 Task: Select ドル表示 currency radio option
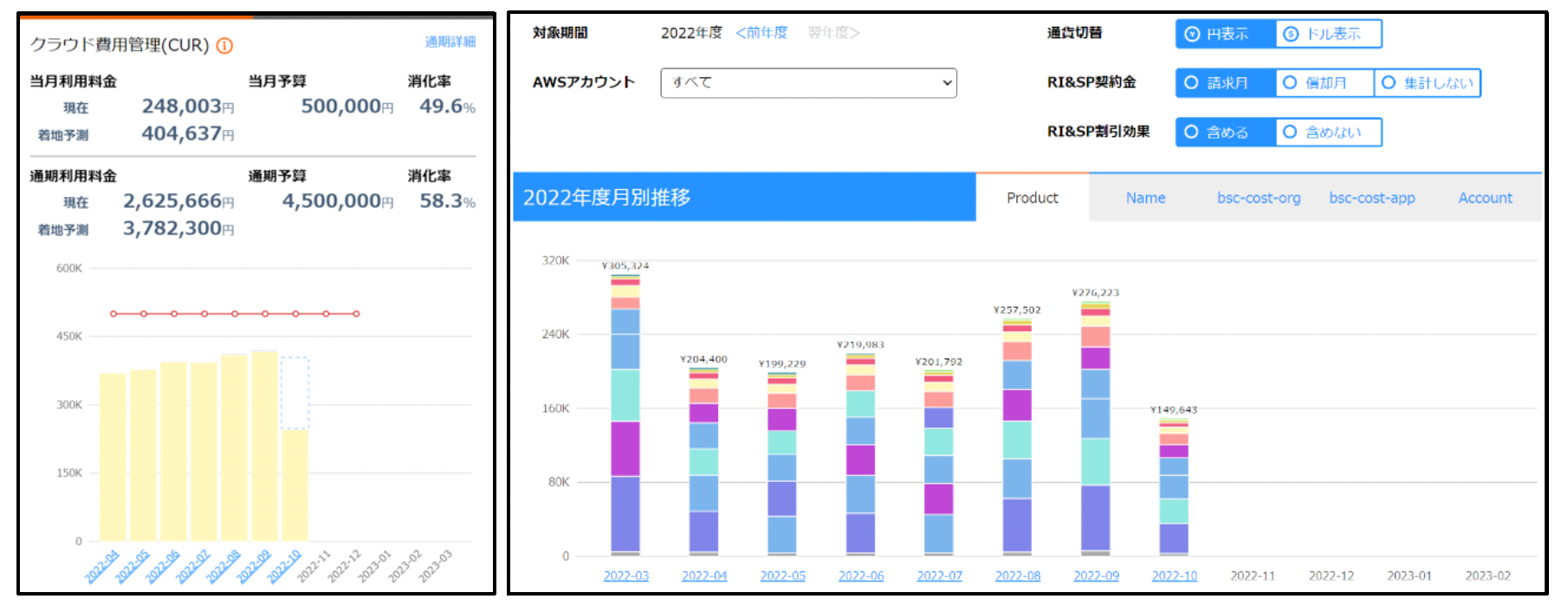coord(1328,34)
